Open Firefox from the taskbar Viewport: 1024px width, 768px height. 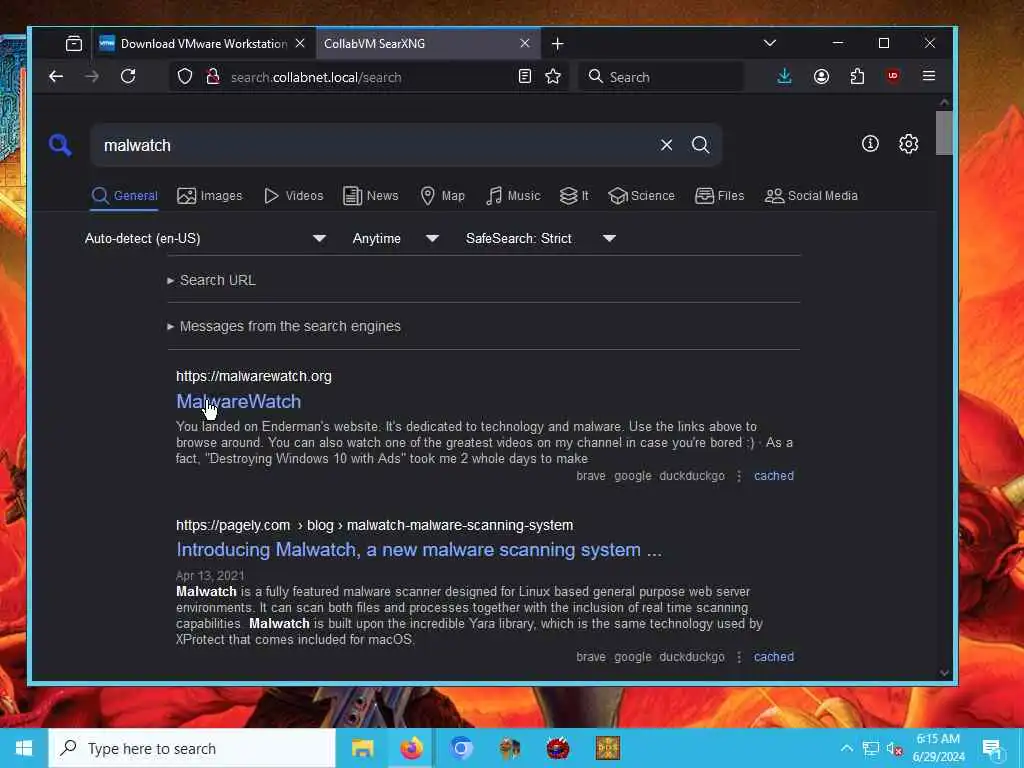tap(411, 748)
